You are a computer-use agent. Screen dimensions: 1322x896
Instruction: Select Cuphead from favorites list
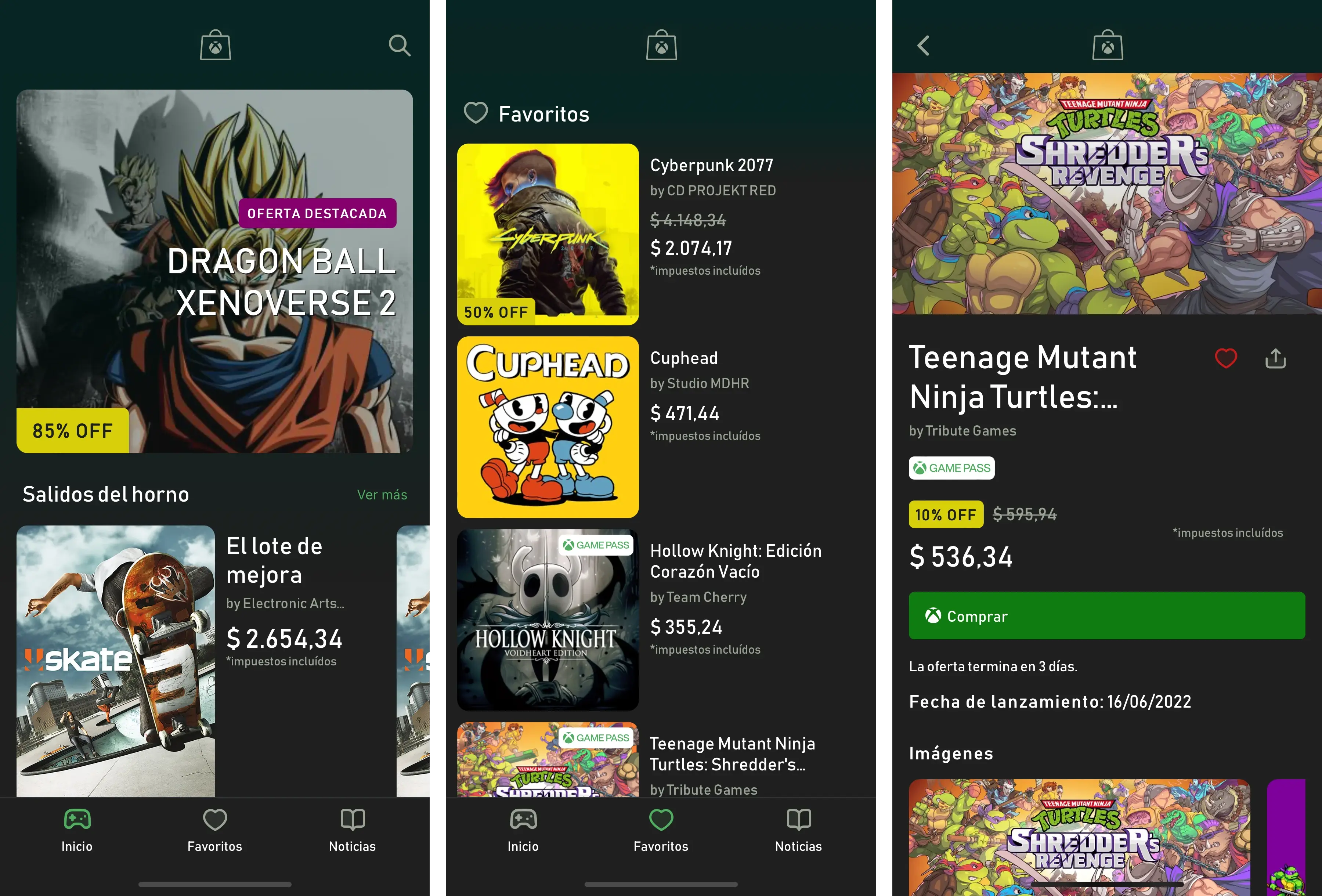(x=547, y=427)
